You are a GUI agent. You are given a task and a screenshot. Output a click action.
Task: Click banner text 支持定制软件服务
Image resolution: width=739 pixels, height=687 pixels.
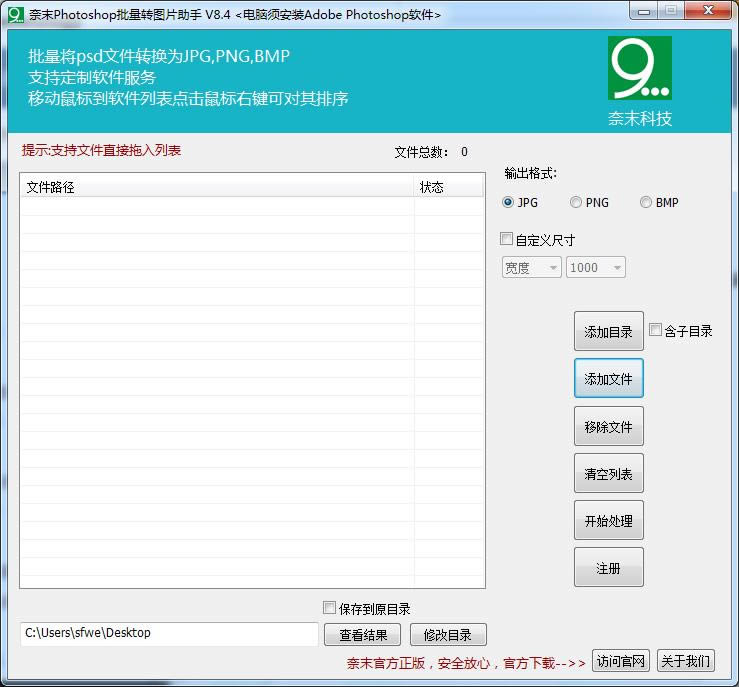pos(92,77)
